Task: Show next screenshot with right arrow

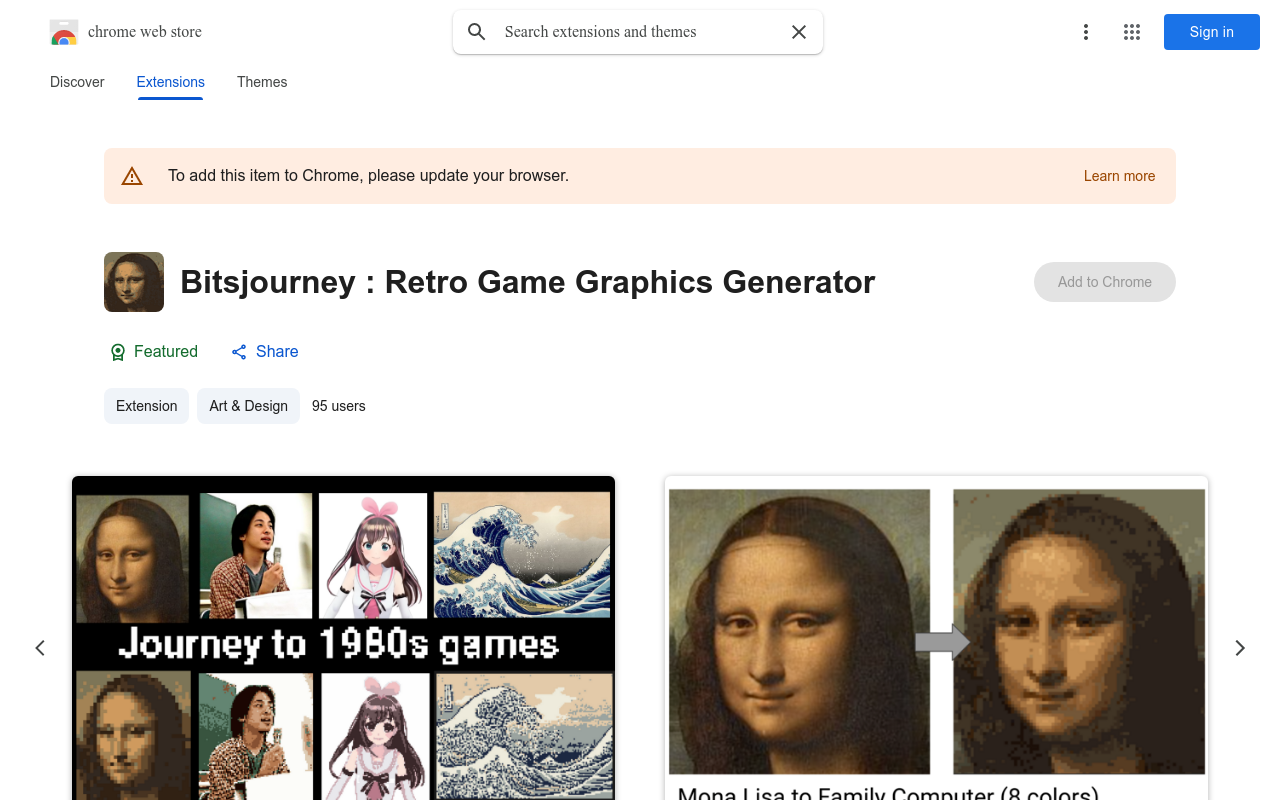Action: pos(1240,648)
